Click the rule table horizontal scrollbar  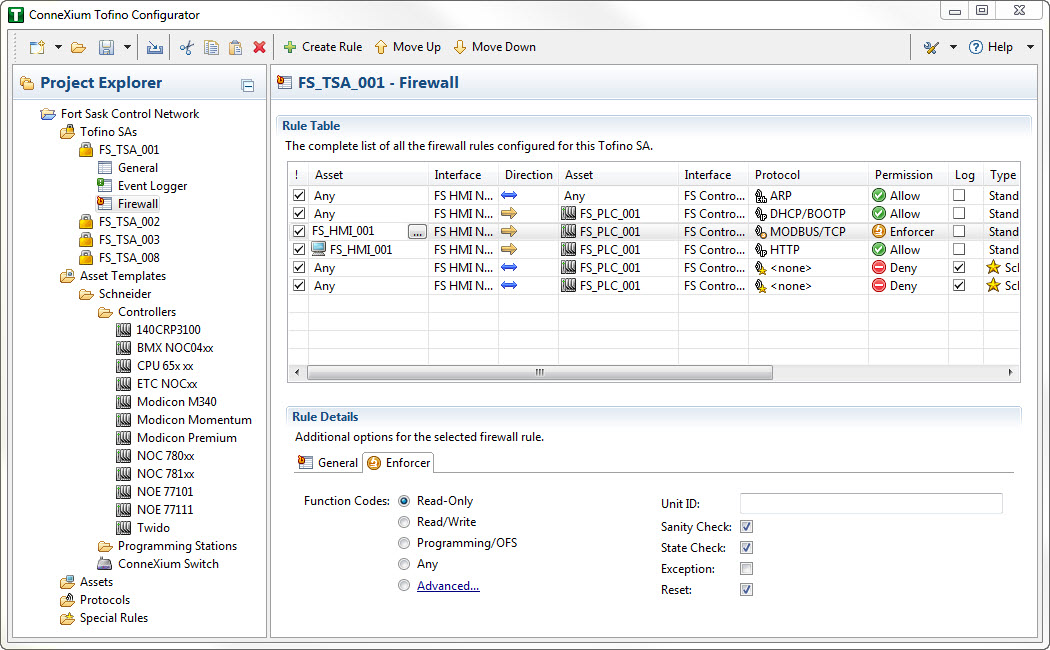(540, 372)
